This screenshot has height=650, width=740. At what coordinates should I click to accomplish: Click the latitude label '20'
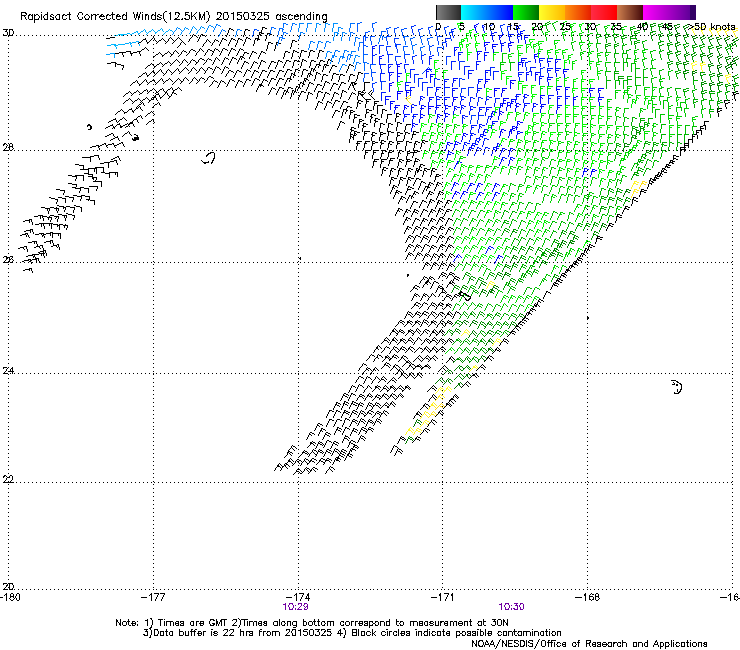8,587
